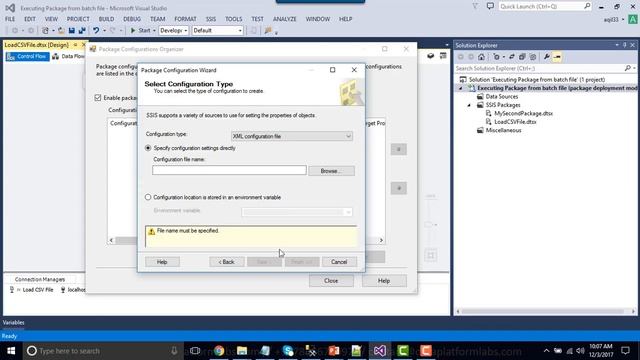This screenshot has width=640, height=360.
Task: Toggle the Enable package configurations checkbox
Action: tap(98, 98)
